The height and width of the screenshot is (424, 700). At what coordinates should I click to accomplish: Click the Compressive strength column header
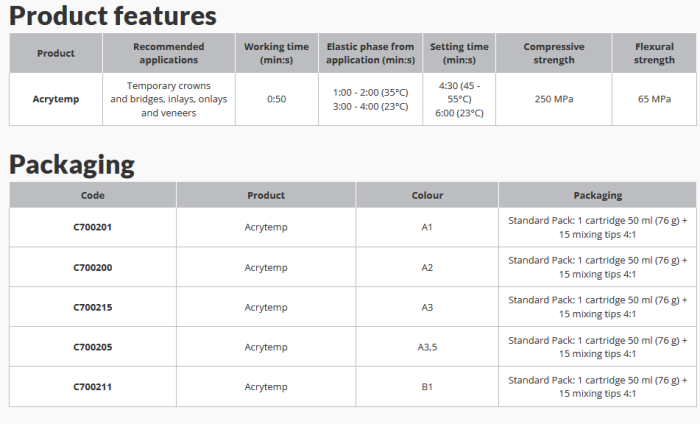pyautogui.click(x=554, y=53)
